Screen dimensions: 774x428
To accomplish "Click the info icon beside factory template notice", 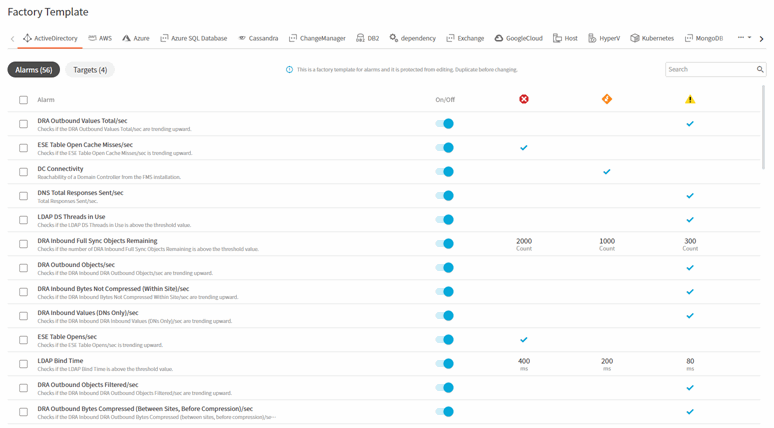I will [x=290, y=70].
